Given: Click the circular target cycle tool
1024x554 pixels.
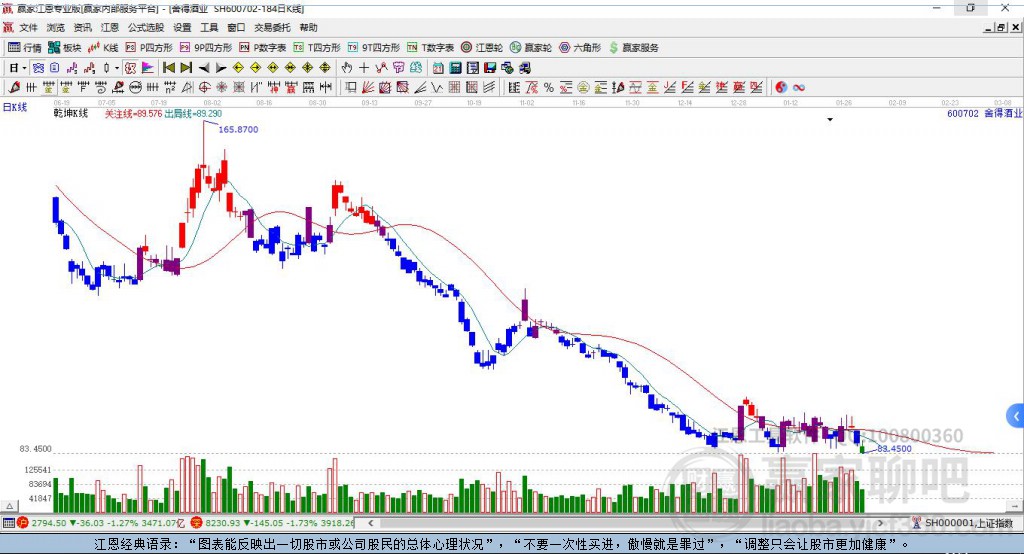Looking at the screenshot, I should click(x=204, y=87).
